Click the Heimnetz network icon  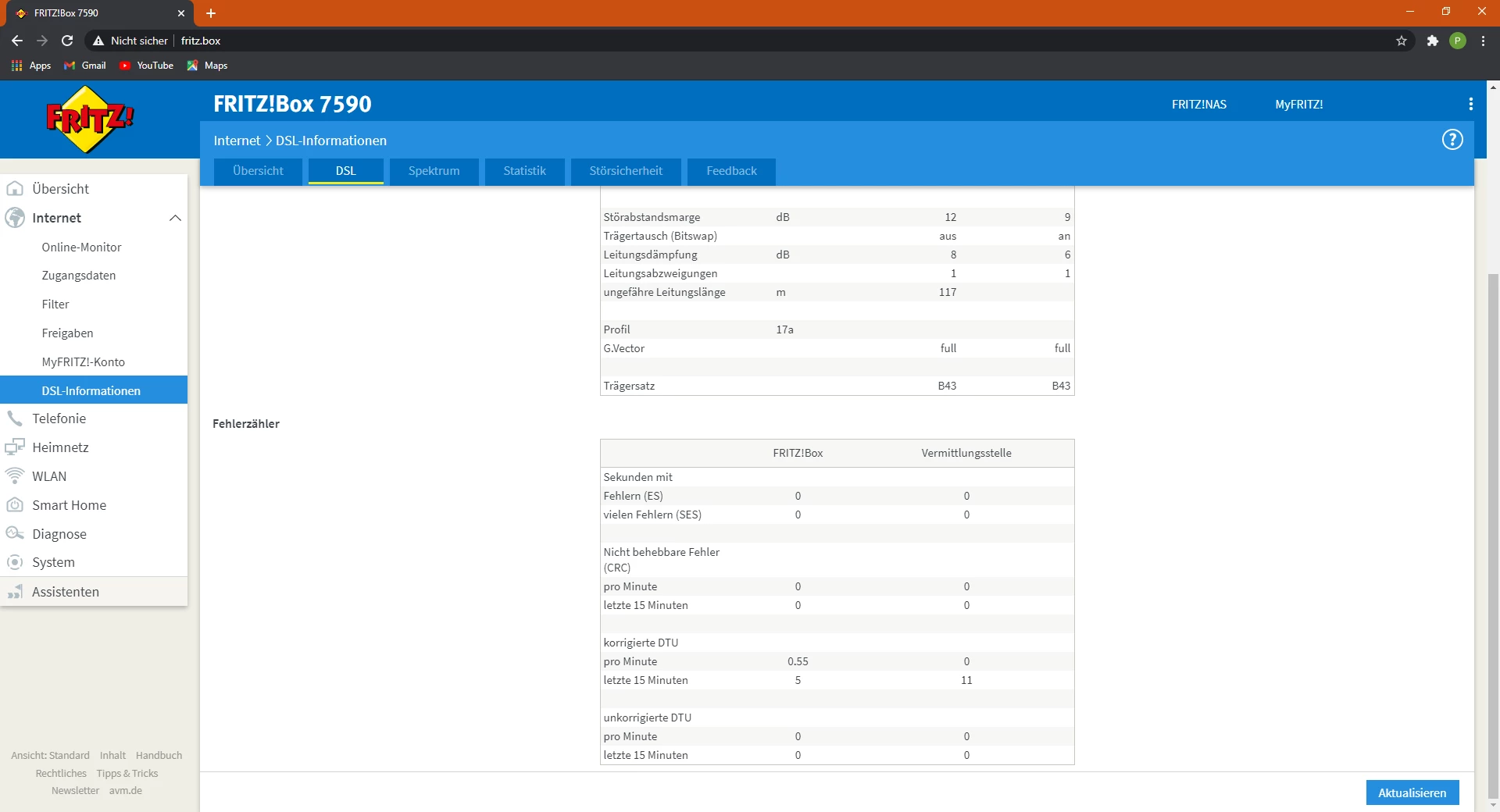coord(15,447)
